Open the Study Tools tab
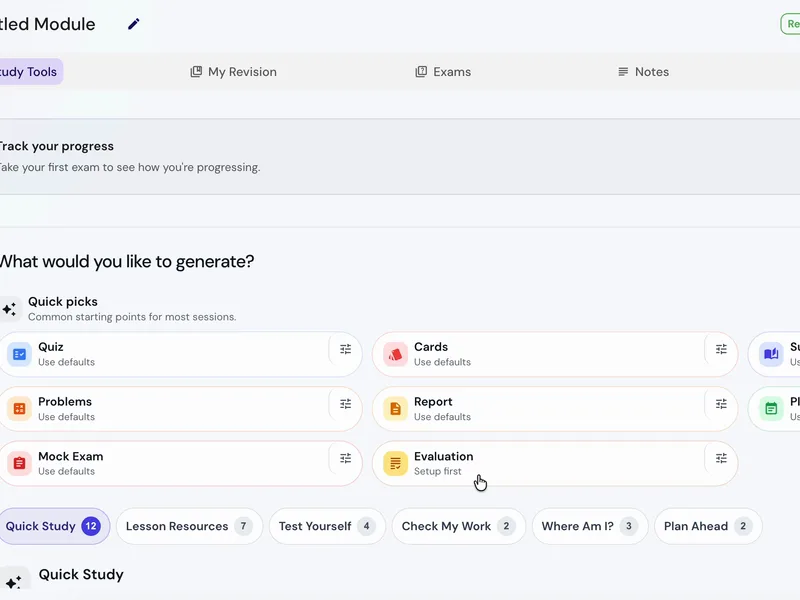This screenshot has width=800, height=600. (31, 72)
